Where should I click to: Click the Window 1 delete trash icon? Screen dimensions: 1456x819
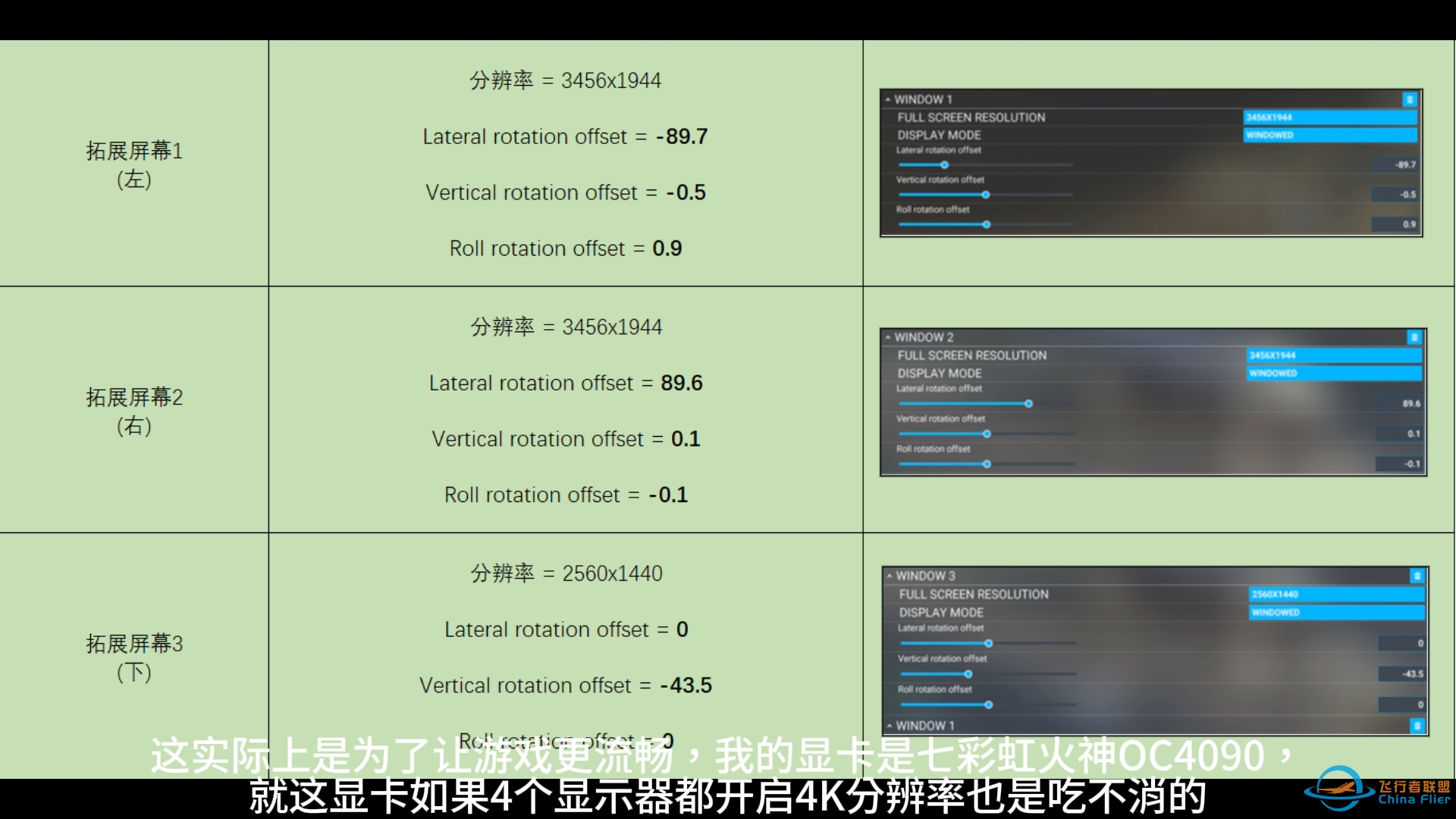click(x=1409, y=99)
